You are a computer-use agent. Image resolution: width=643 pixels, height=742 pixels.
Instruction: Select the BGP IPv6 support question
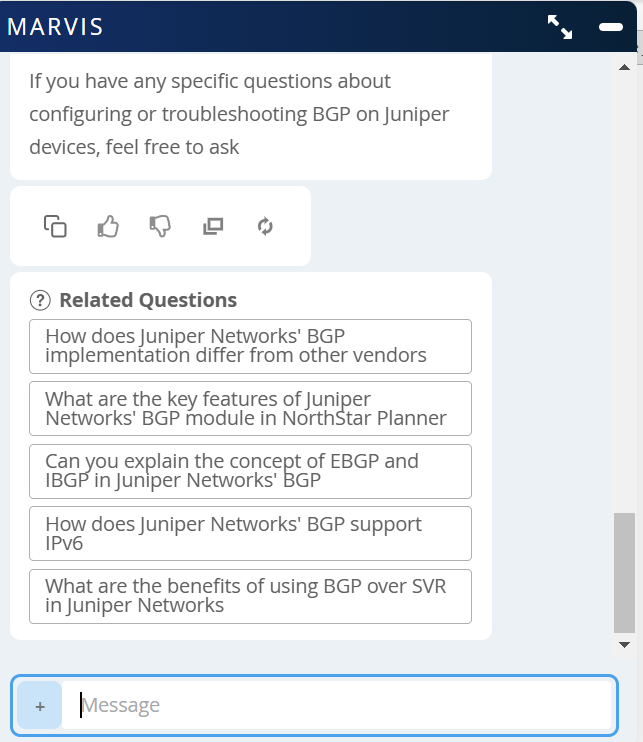point(250,533)
